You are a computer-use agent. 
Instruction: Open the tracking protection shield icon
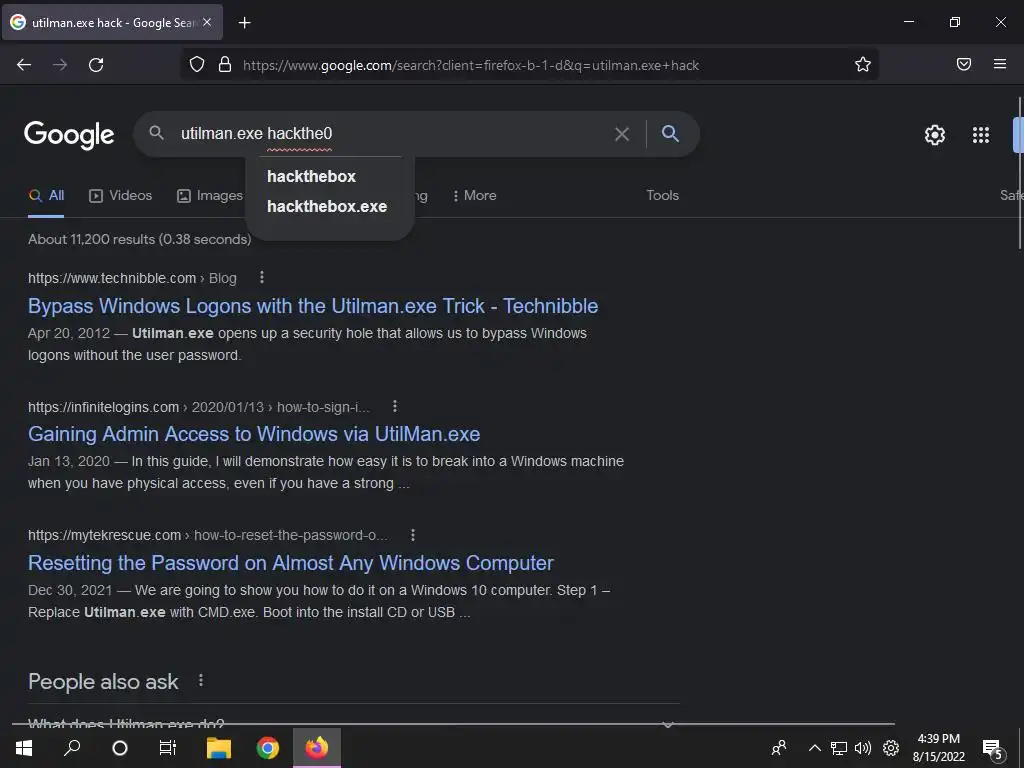tap(197, 65)
